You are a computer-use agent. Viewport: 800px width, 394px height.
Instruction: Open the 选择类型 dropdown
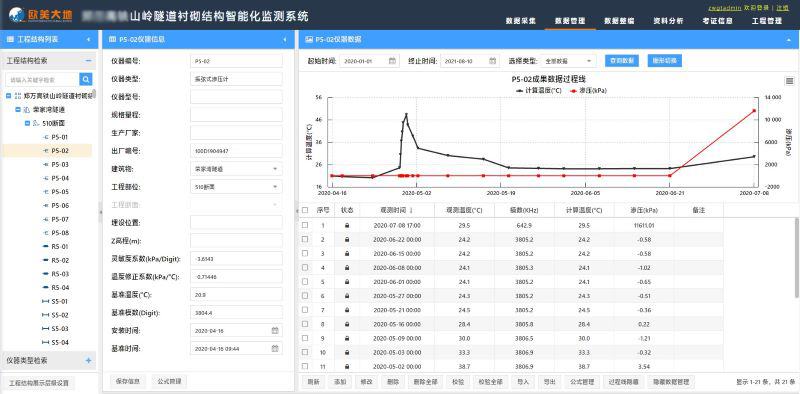pyautogui.click(x=568, y=61)
